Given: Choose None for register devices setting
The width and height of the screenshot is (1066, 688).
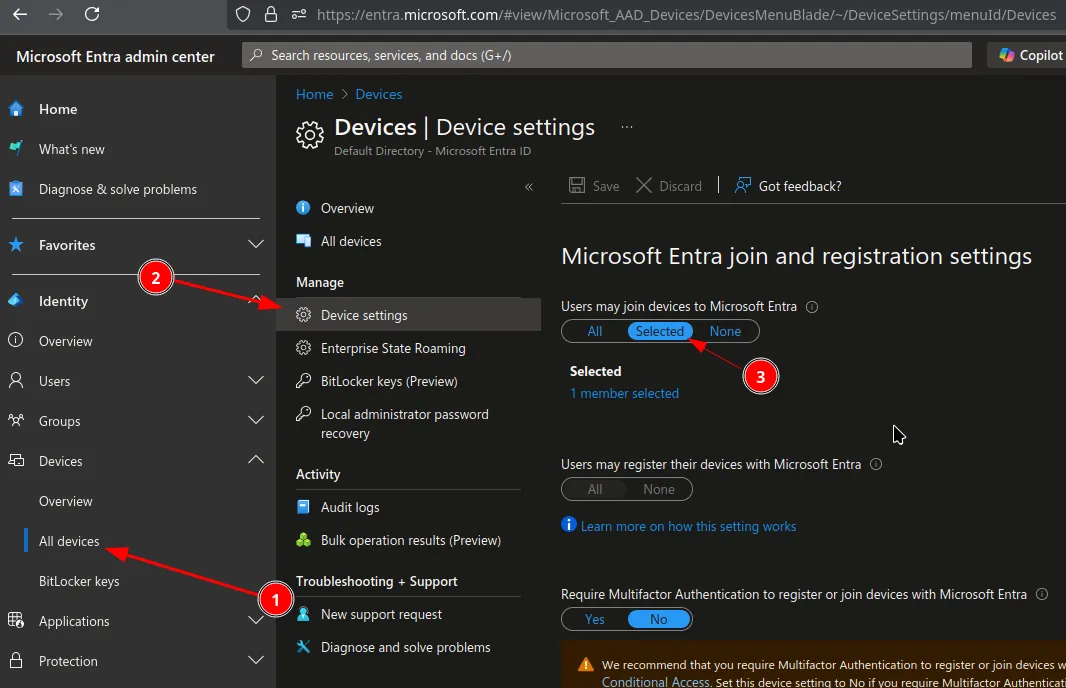Looking at the screenshot, I should click(x=659, y=489).
